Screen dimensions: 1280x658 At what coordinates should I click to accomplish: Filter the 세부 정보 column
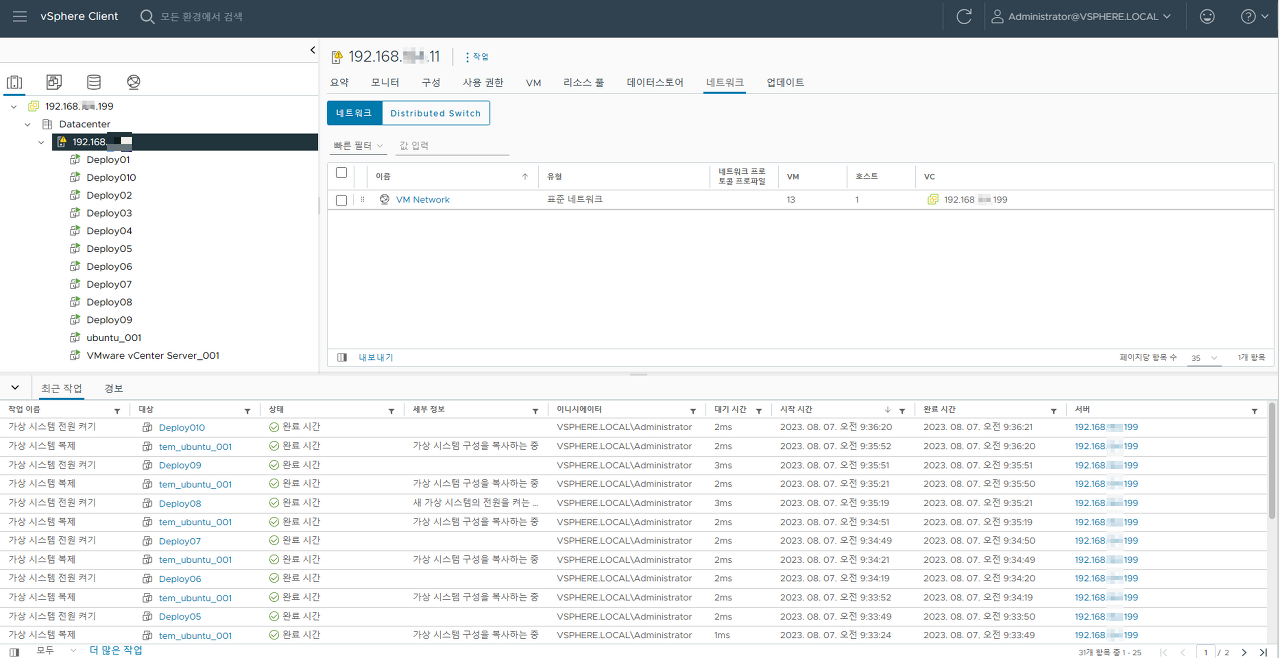(x=537, y=411)
